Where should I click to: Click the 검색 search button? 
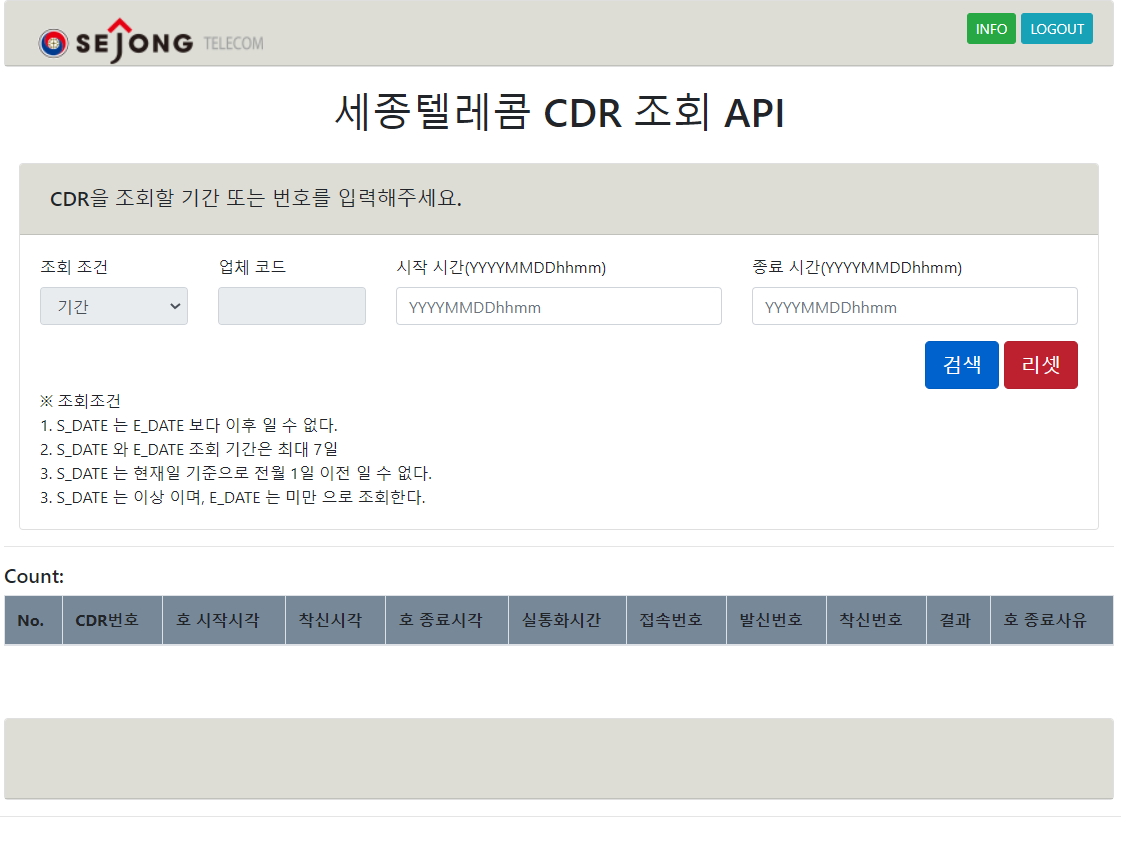click(x=961, y=365)
